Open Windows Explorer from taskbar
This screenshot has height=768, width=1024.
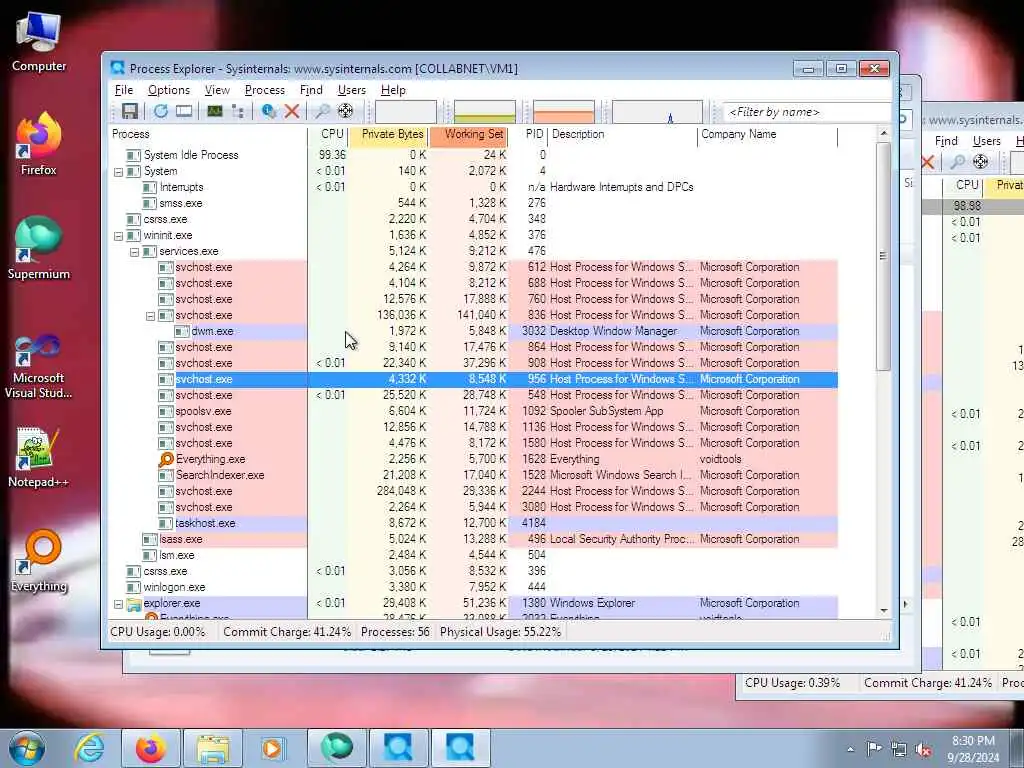click(212, 748)
